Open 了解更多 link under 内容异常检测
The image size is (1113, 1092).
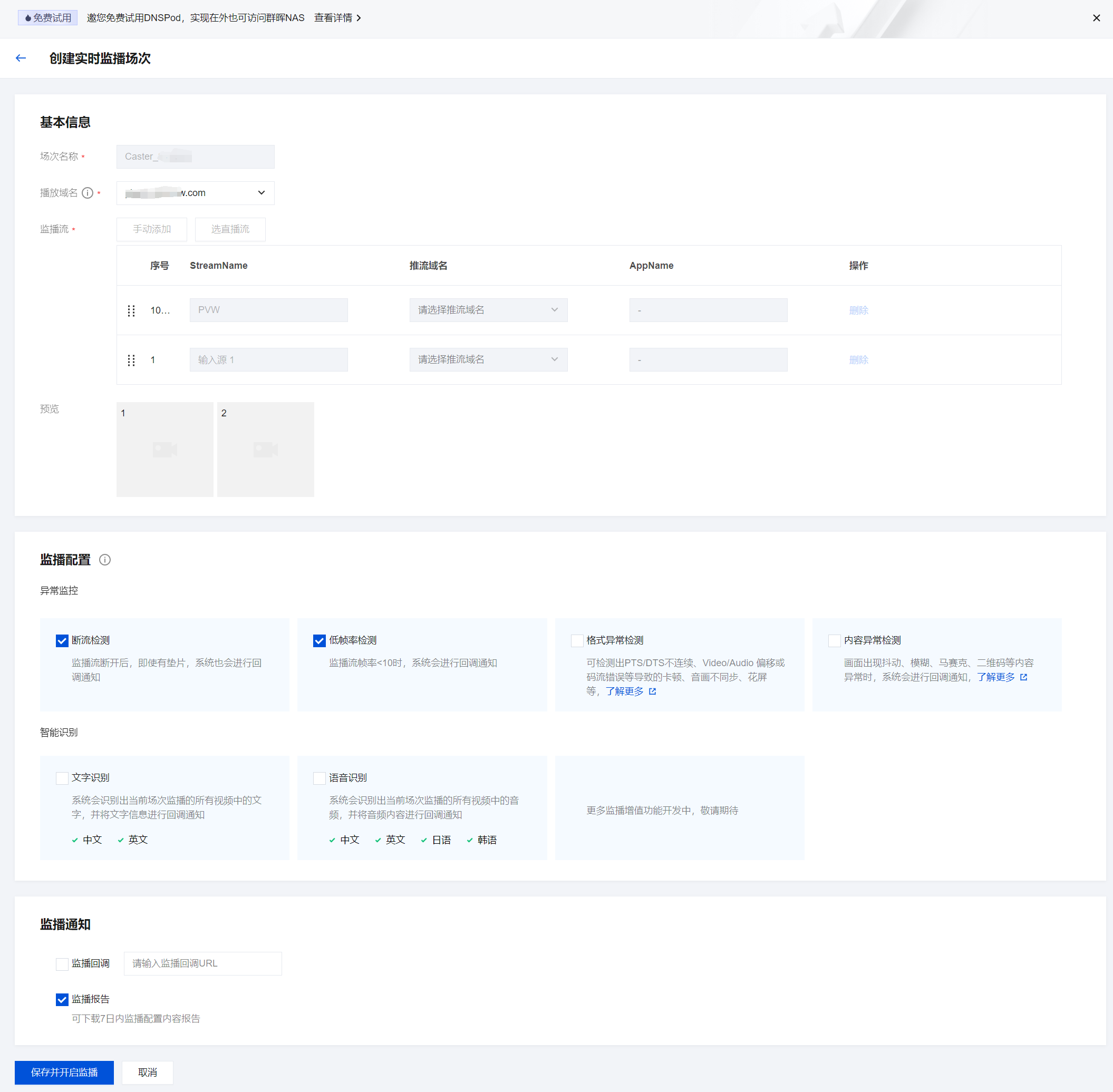tap(1002, 677)
